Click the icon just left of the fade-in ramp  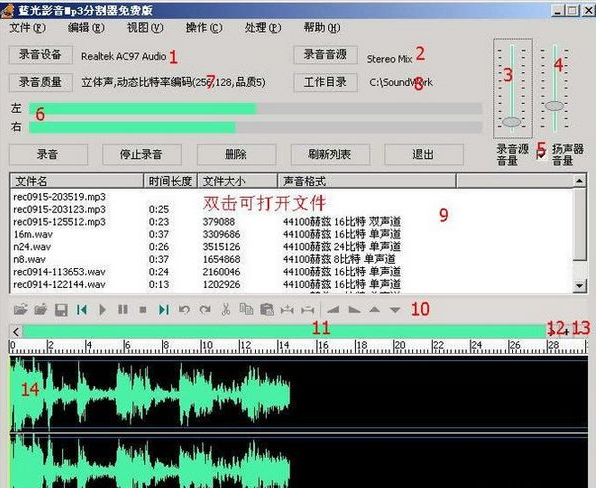308,310
